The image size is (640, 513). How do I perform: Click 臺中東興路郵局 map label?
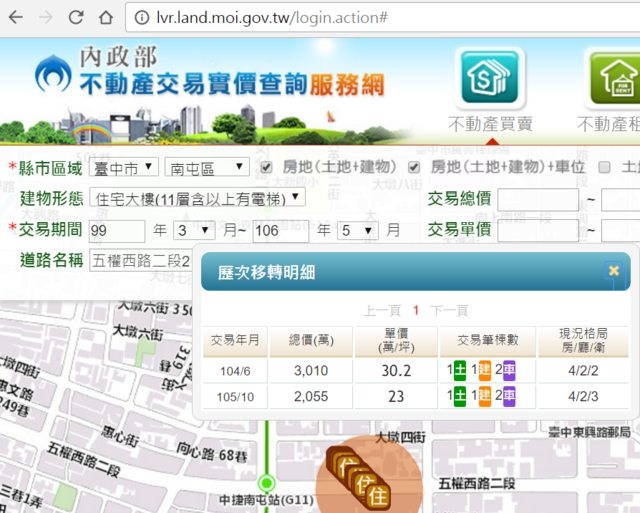tap(589, 432)
